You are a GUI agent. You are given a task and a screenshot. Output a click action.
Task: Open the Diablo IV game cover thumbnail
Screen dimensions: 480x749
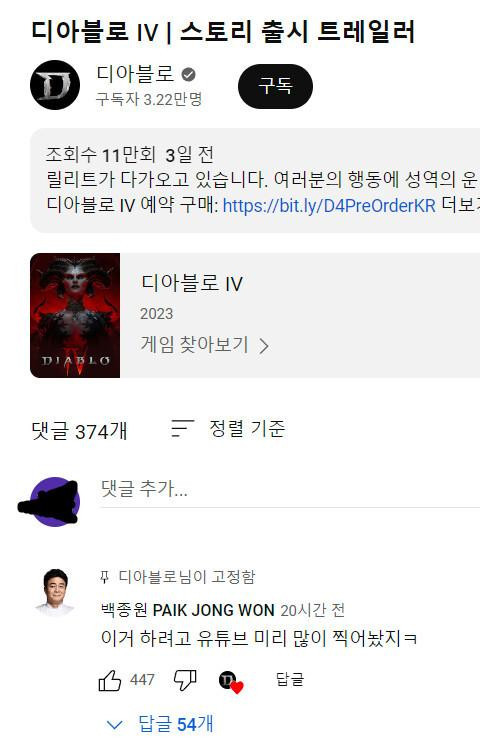point(75,315)
